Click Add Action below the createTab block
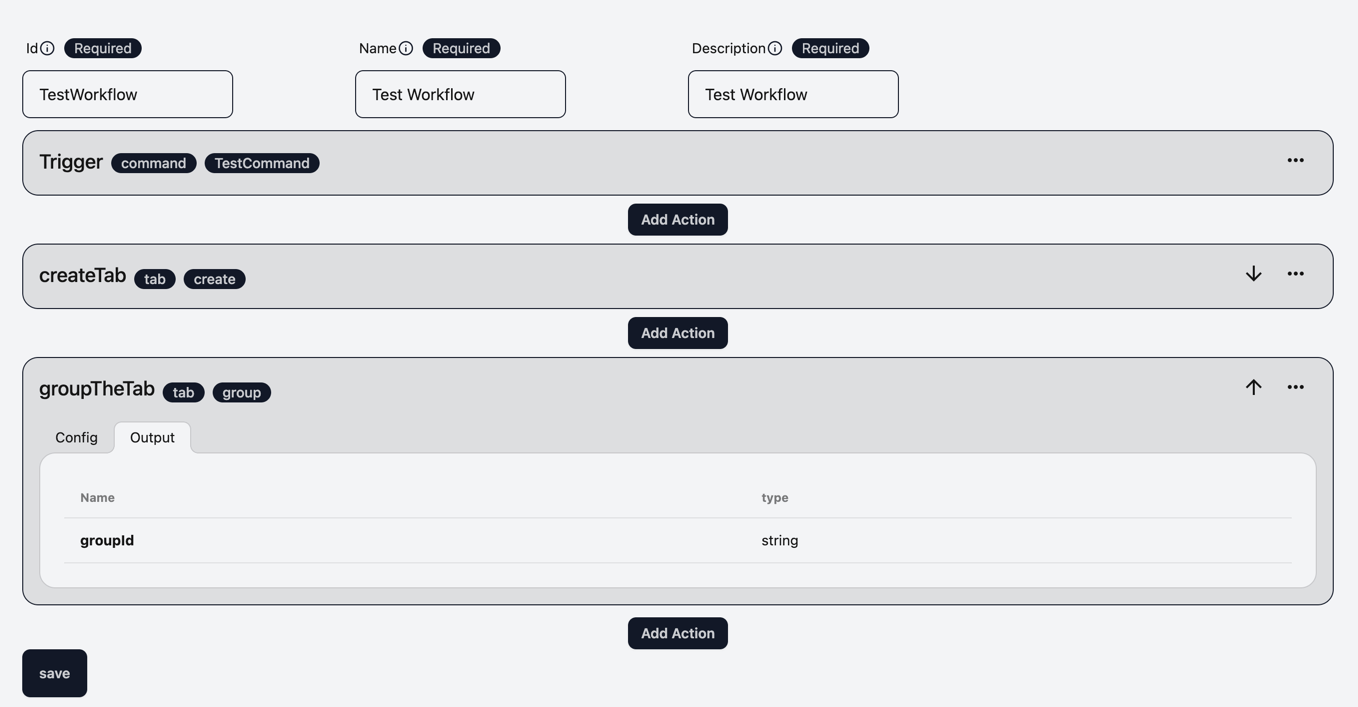The image size is (1358, 707). (677, 332)
